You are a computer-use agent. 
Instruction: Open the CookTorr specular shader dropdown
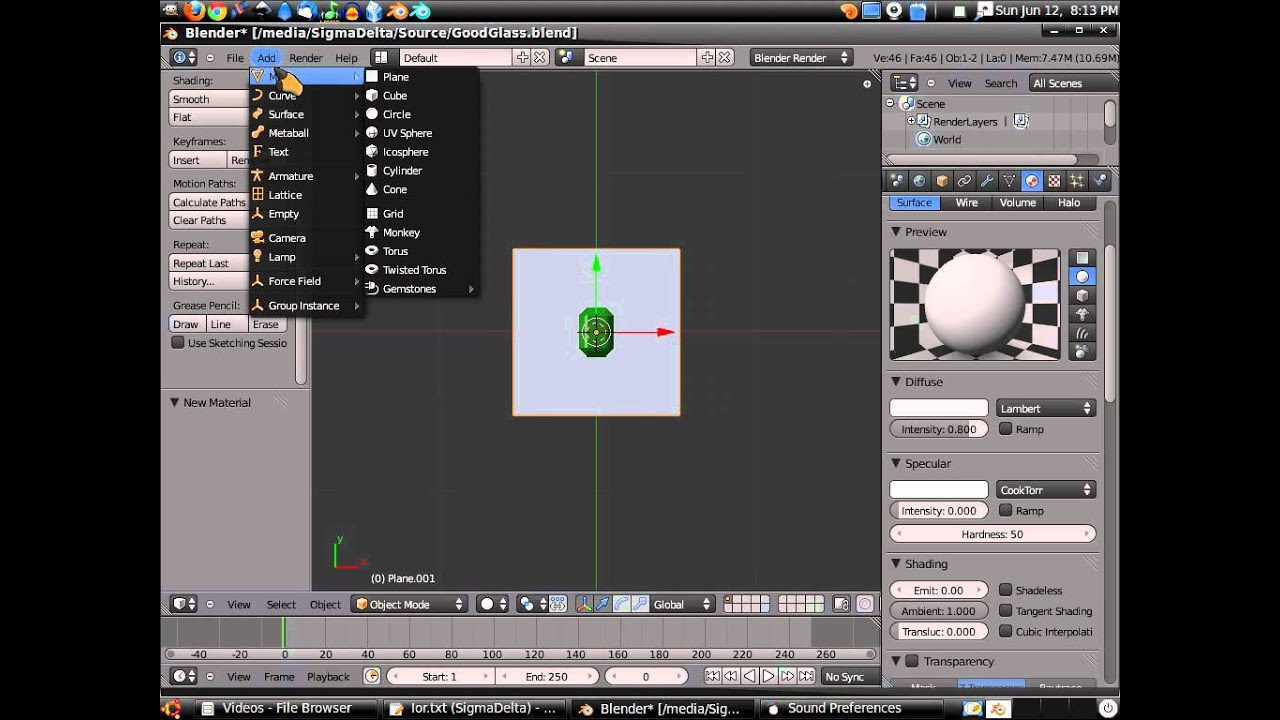1046,490
